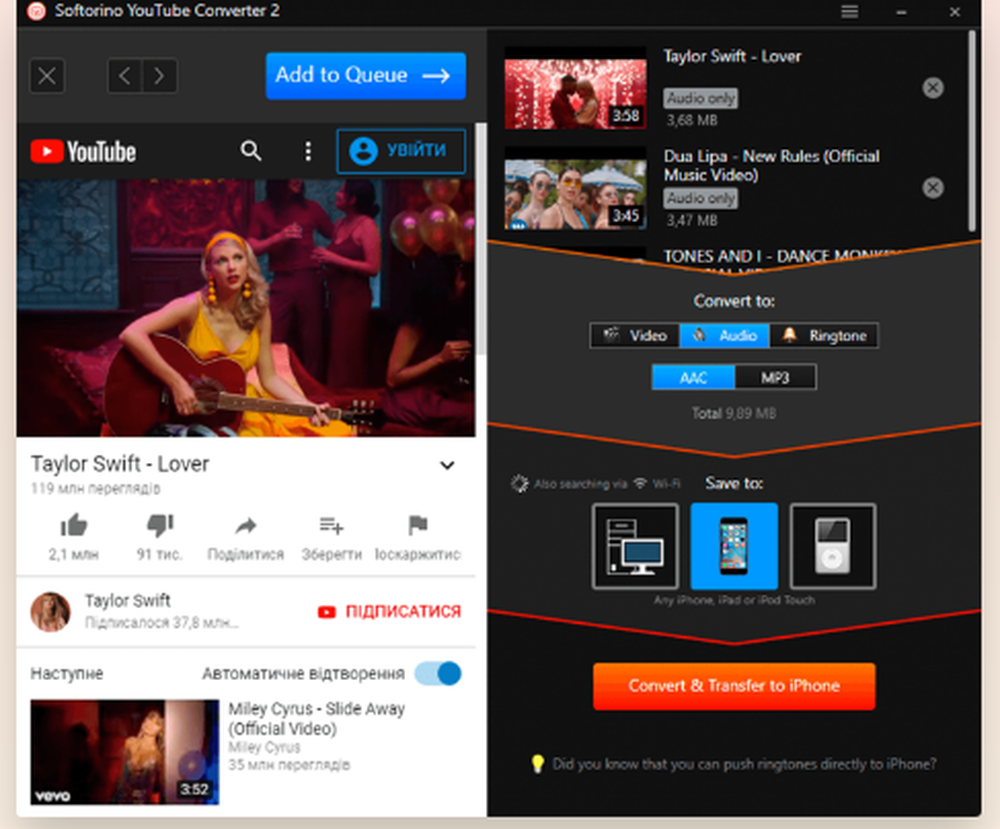The width and height of the screenshot is (1000, 829).
Task: Click 'Dua Lipa - New Rules' queue title
Action: (772, 165)
